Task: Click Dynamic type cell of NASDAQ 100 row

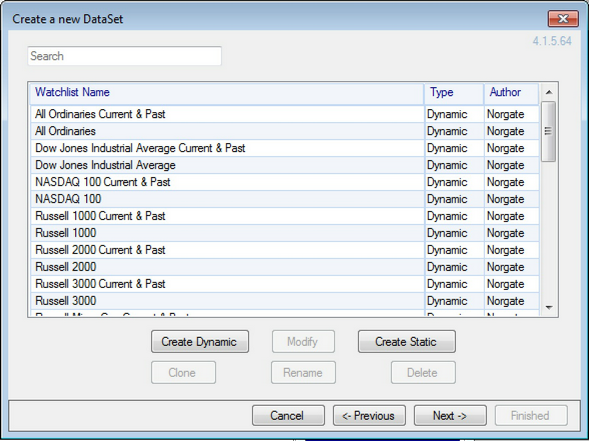Action: (454, 199)
